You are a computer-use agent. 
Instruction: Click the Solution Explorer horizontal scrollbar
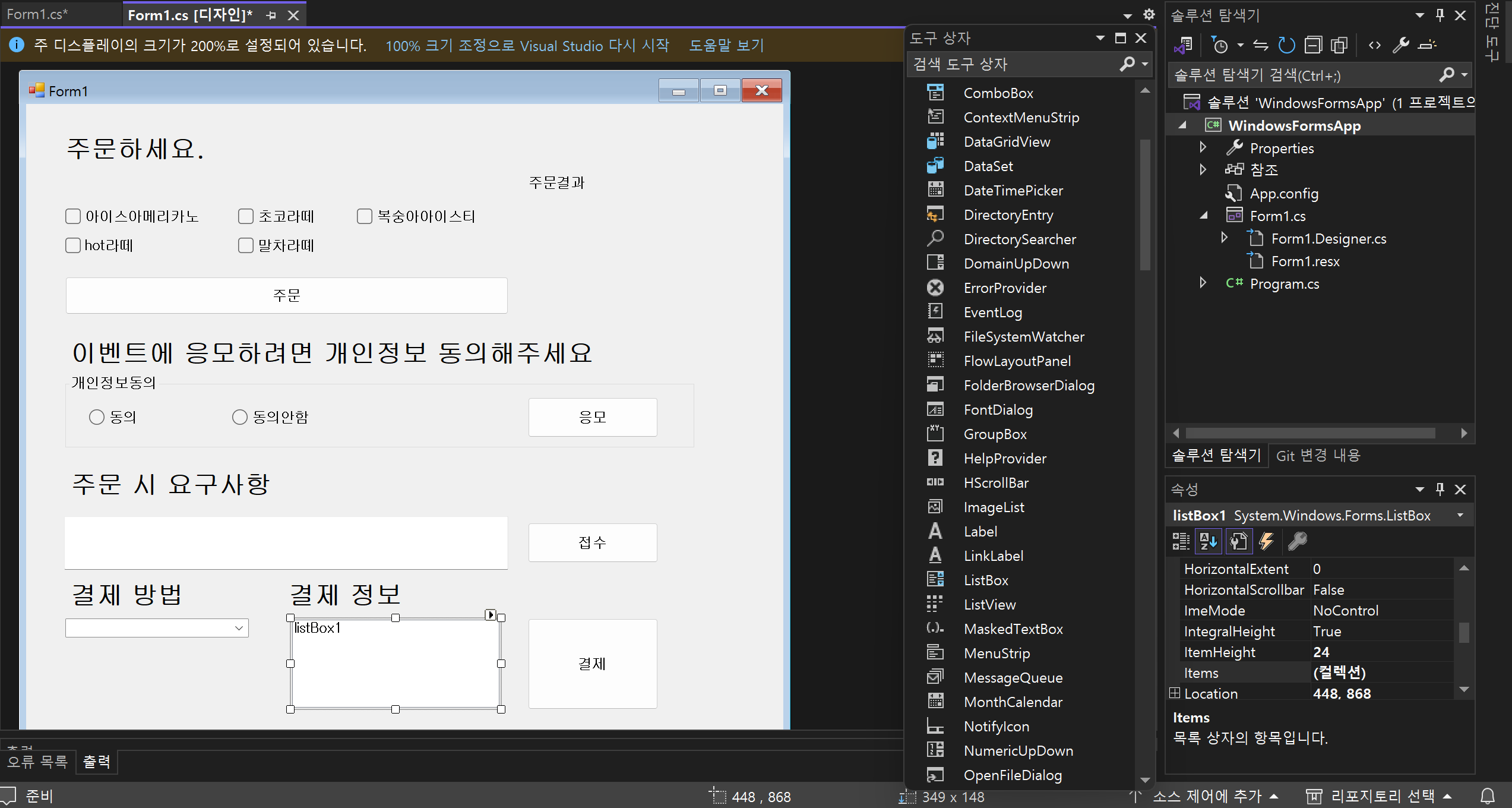(x=1310, y=433)
